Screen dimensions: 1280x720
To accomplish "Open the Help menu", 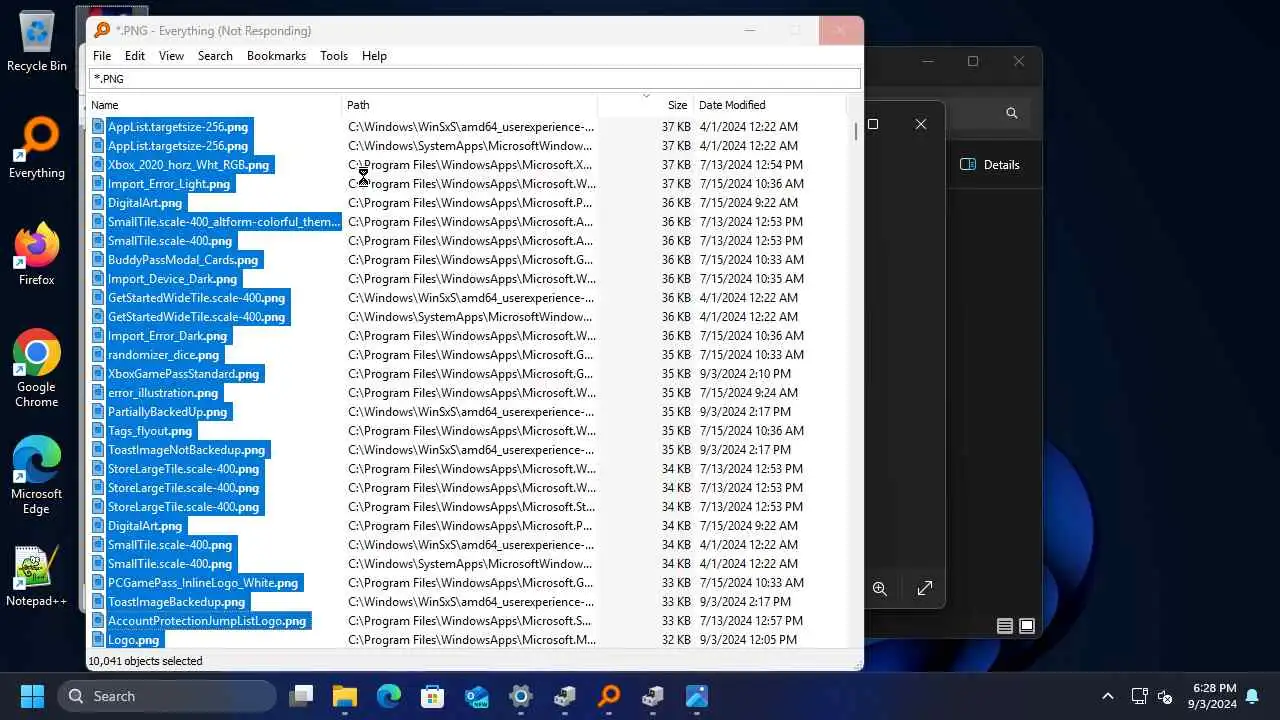I will [x=374, y=56].
